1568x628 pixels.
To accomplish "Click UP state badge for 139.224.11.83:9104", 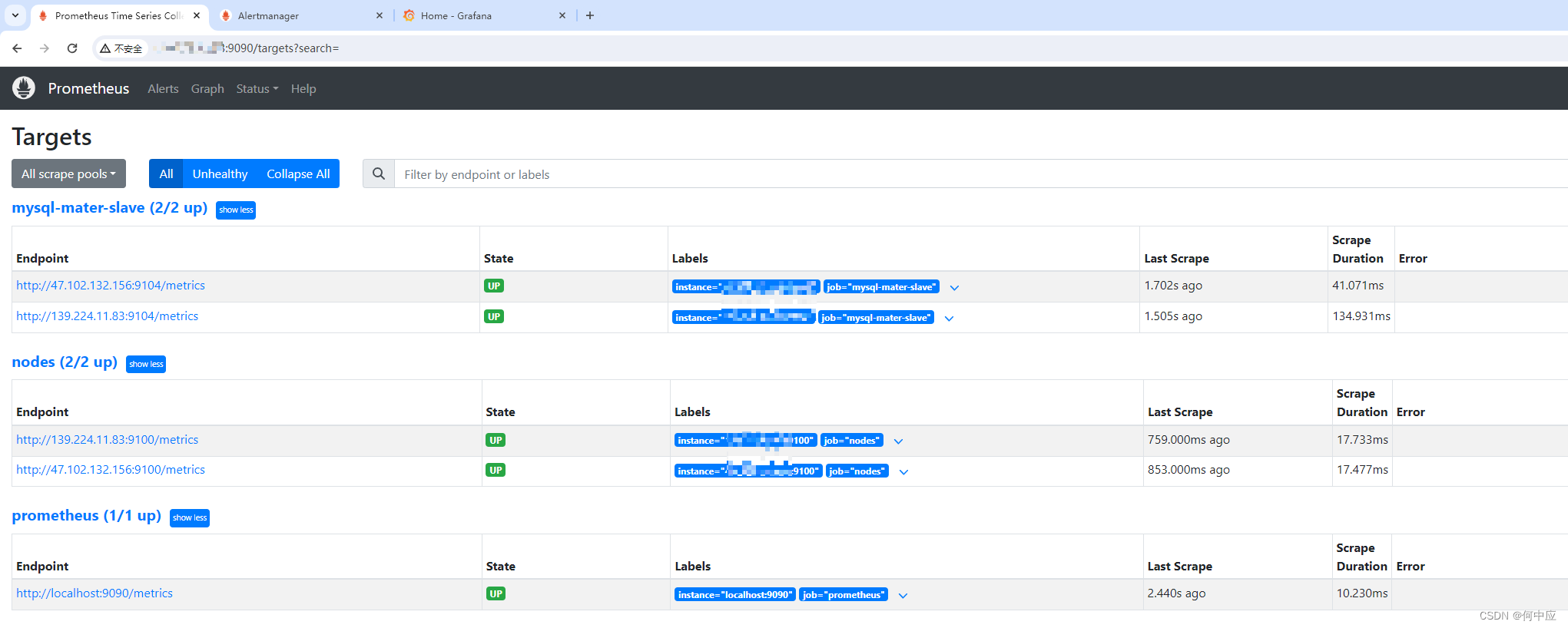I will point(494,316).
